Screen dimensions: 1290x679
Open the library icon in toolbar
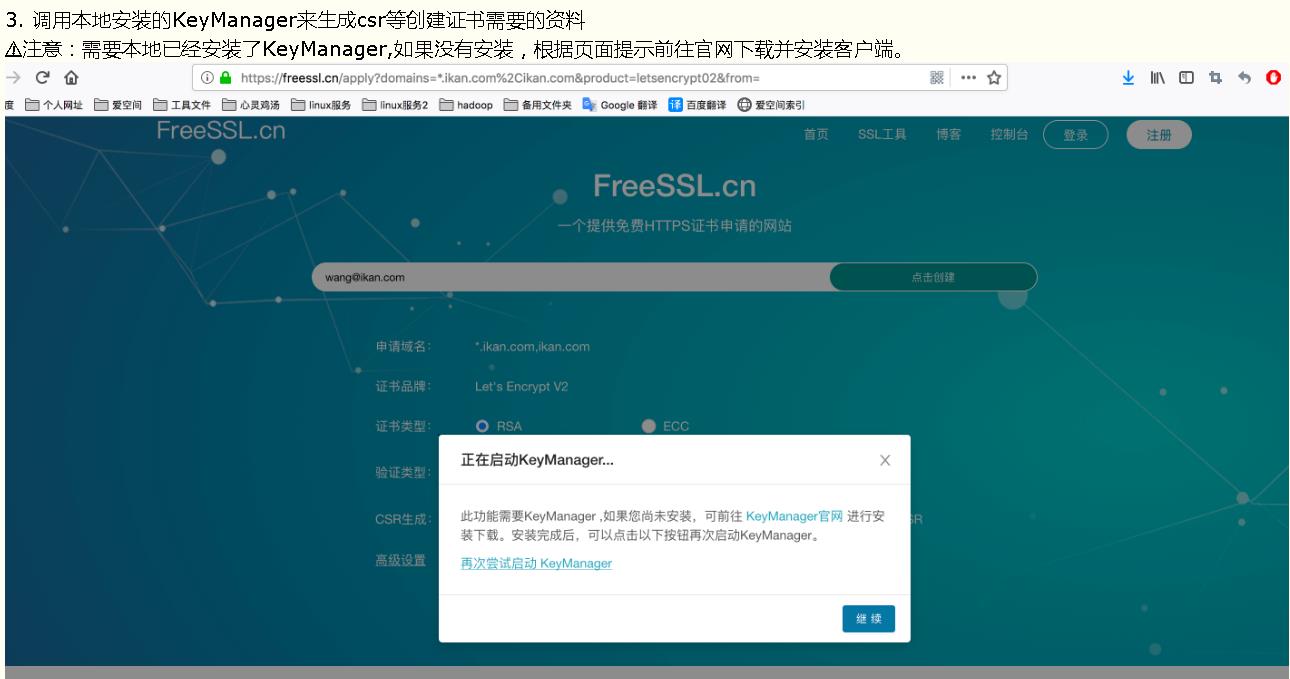(x=1157, y=78)
